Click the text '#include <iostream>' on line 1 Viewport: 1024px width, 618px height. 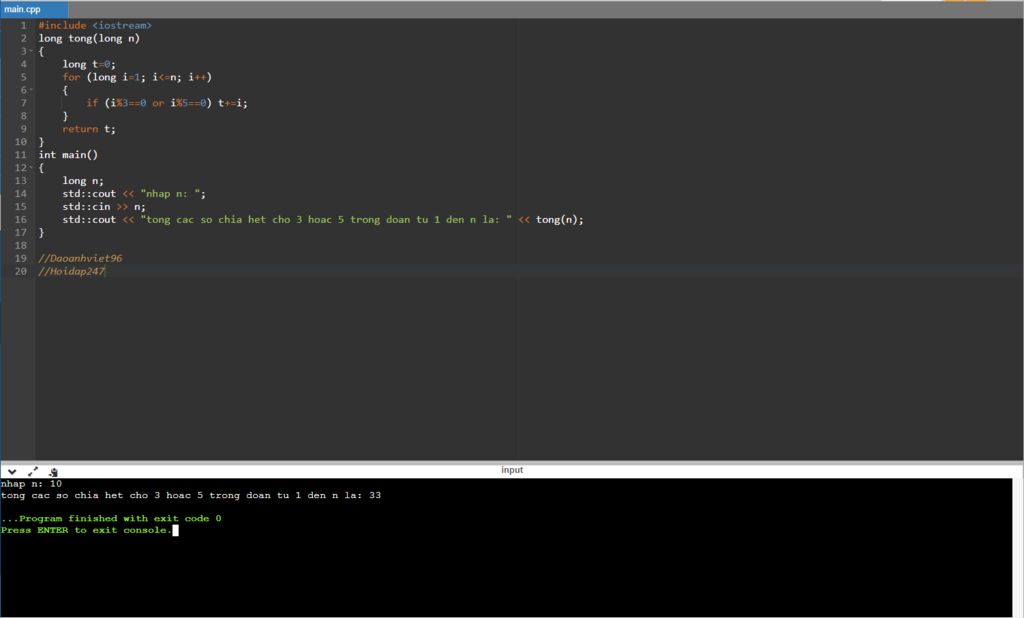pyautogui.click(x=95, y=25)
